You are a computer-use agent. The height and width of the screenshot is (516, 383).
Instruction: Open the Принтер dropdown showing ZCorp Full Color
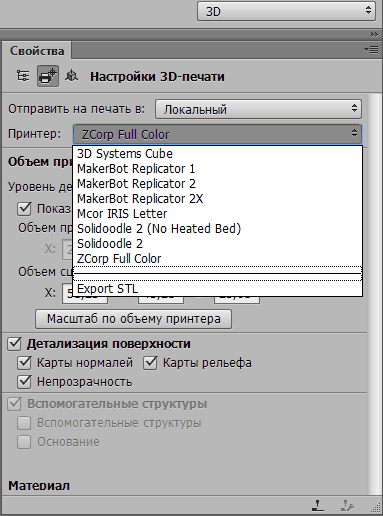coord(217,134)
